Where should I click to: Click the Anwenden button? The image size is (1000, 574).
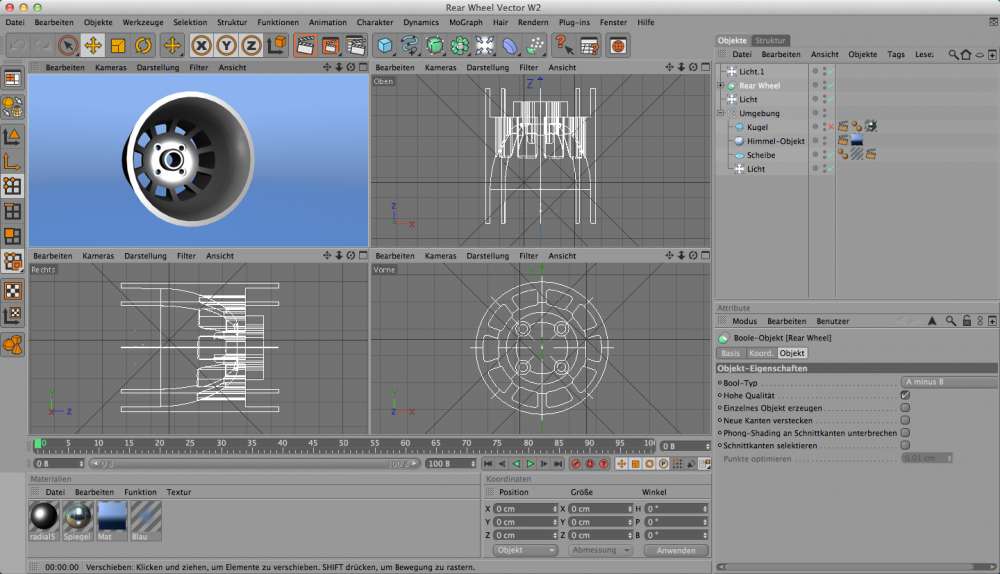pos(675,550)
